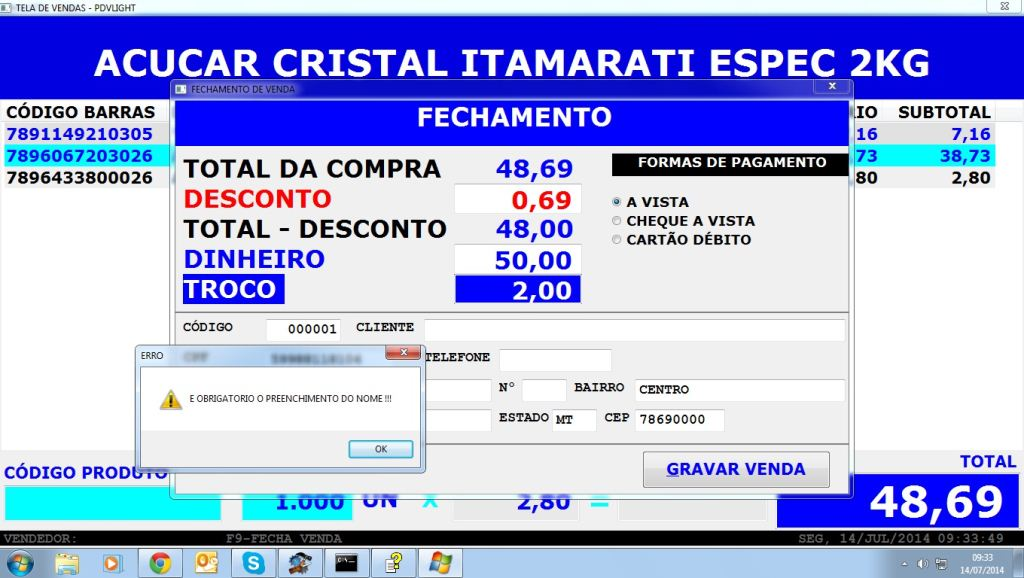
Task: Click the CEP field containing 78690000
Action: pyautogui.click(x=680, y=420)
